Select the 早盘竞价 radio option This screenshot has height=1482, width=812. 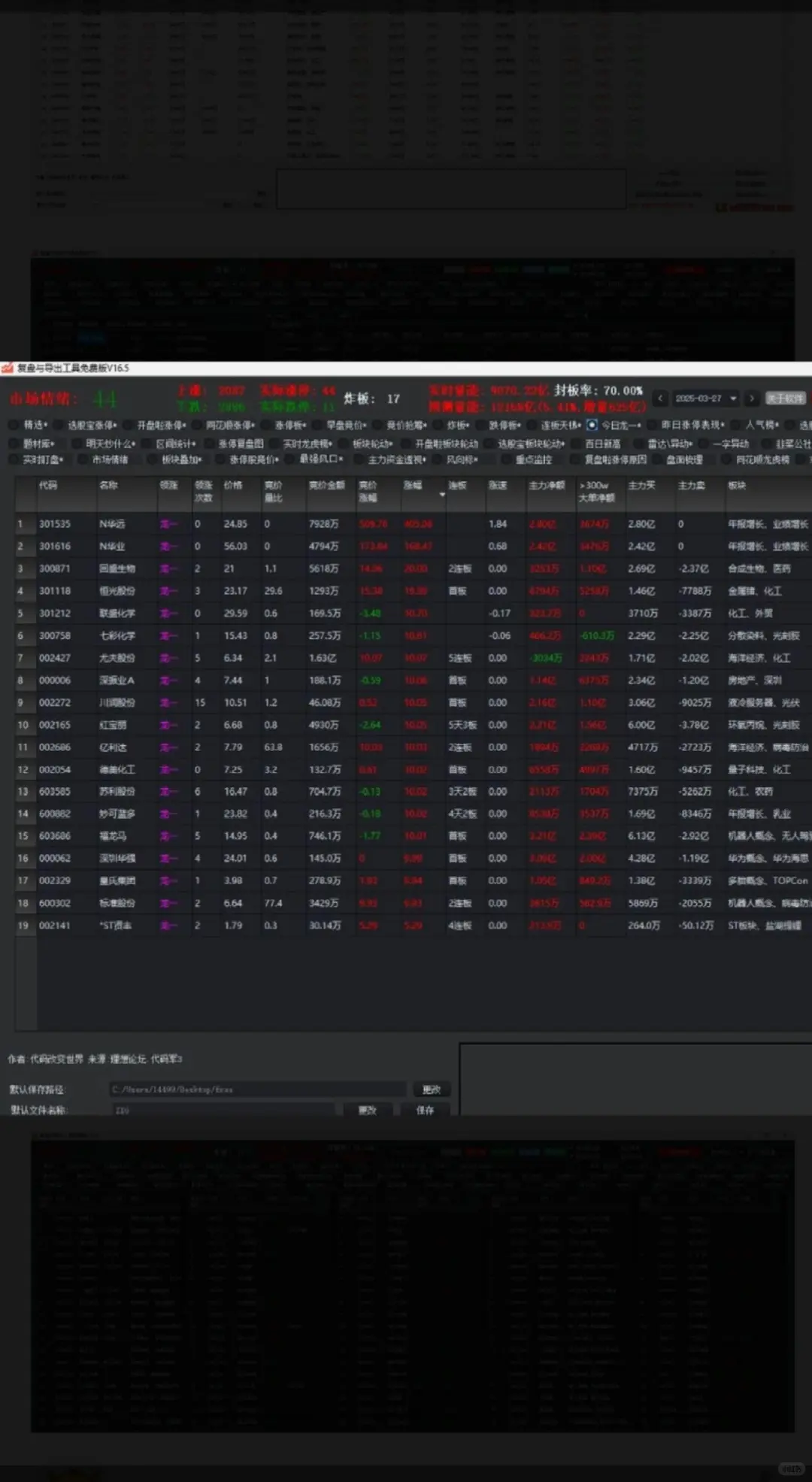tap(340, 425)
